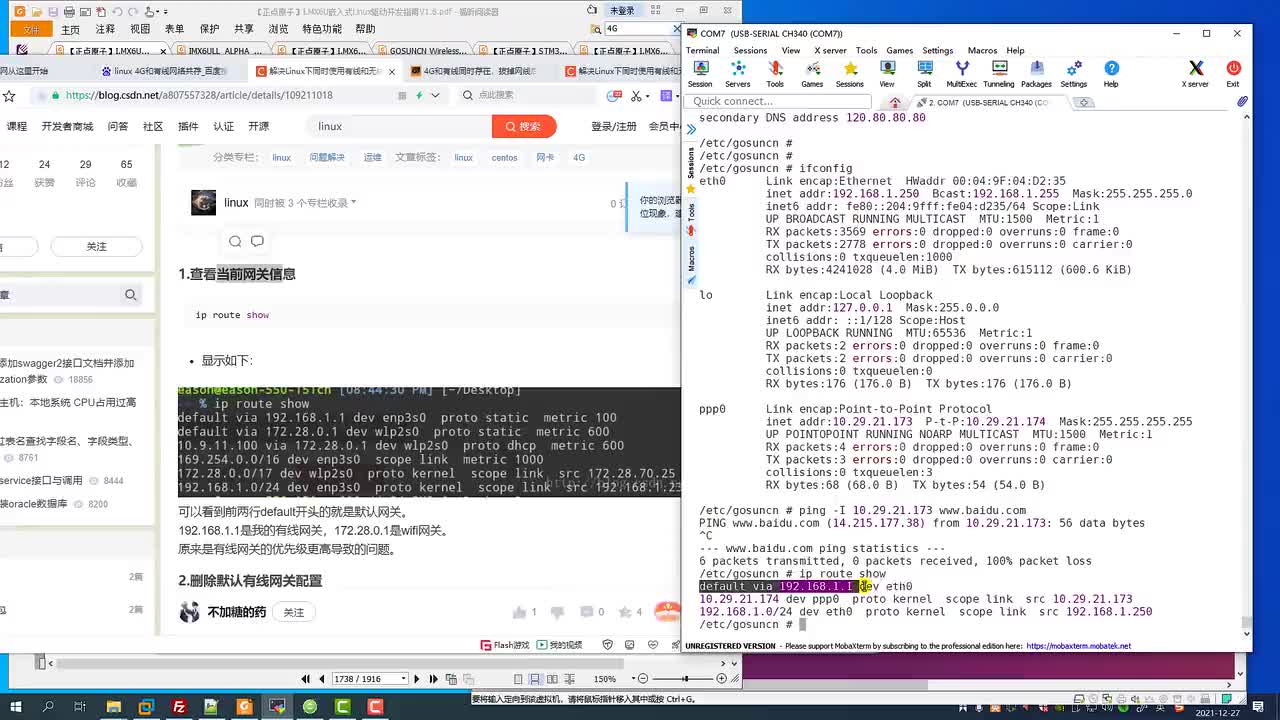Click the Quick connect input field

pos(780,101)
